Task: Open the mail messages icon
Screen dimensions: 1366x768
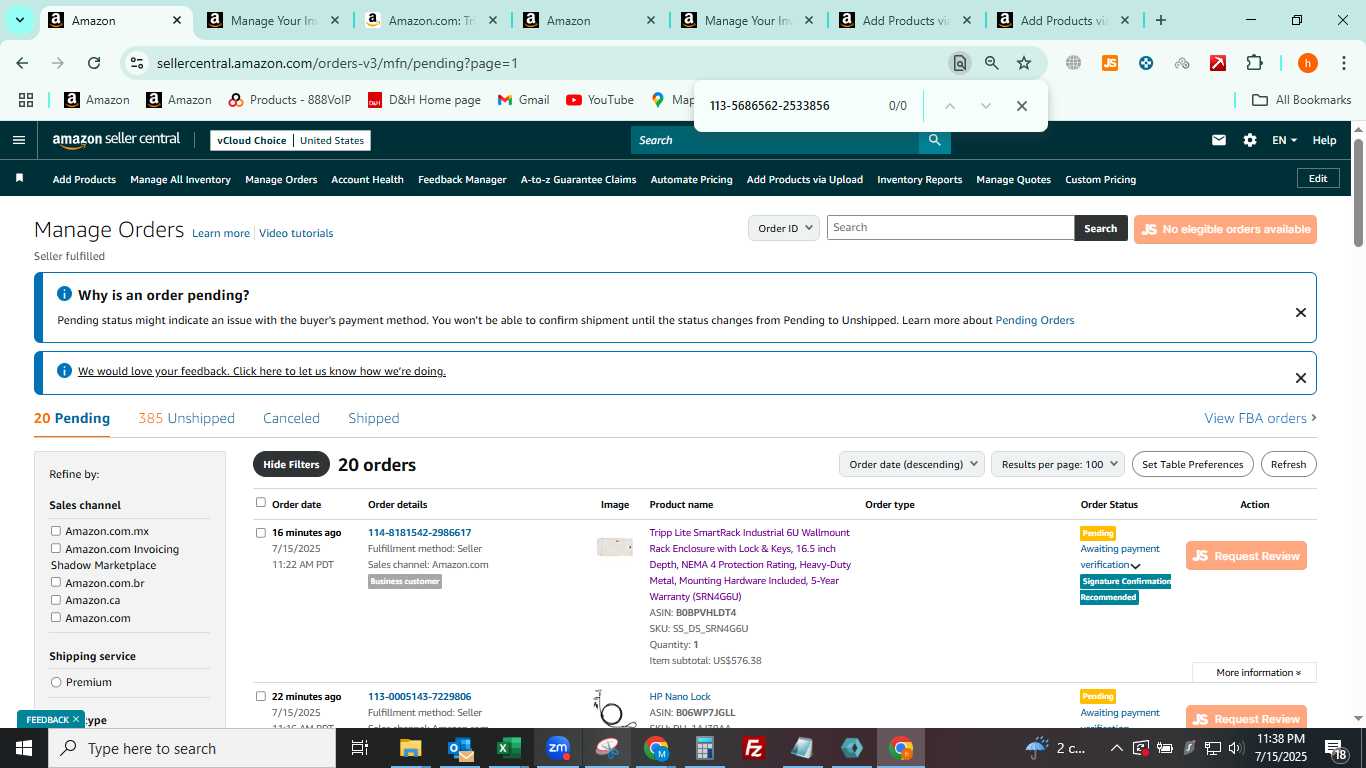Action: coord(1218,140)
